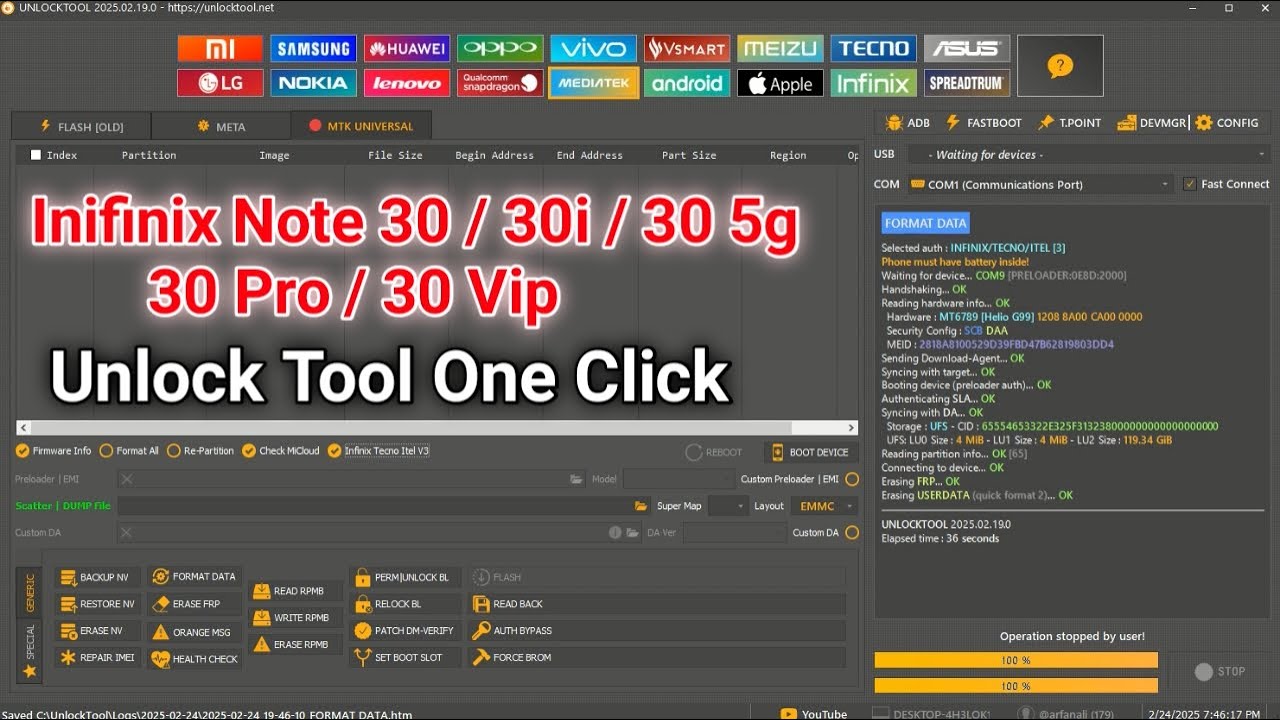The height and width of the screenshot is (720, 1280).
Task: Toggle the Check MiCloud option
Action: click(x=281, y=451)
